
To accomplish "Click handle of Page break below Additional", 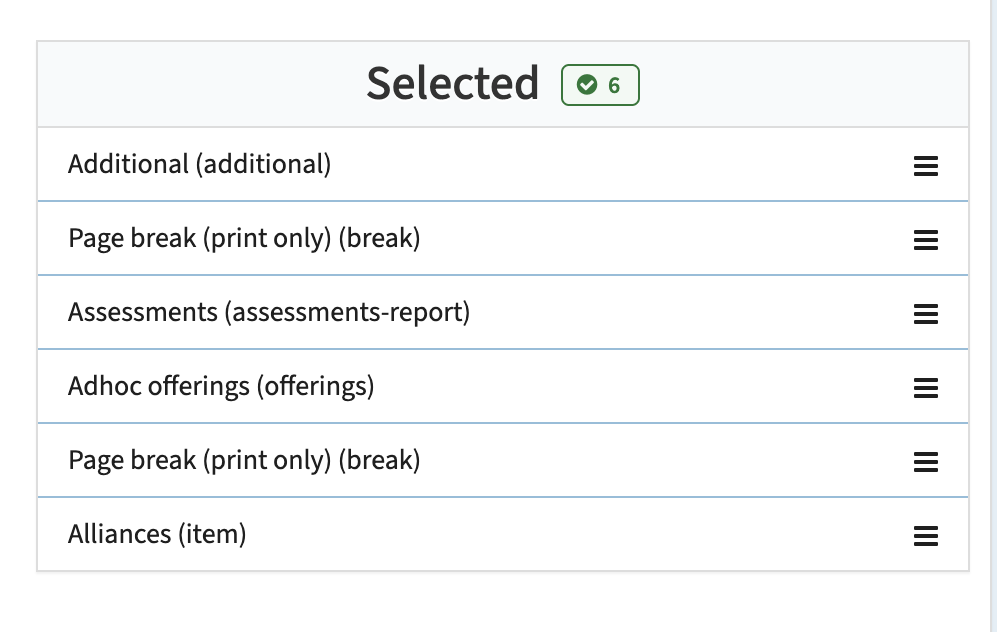I will (926, 240).
